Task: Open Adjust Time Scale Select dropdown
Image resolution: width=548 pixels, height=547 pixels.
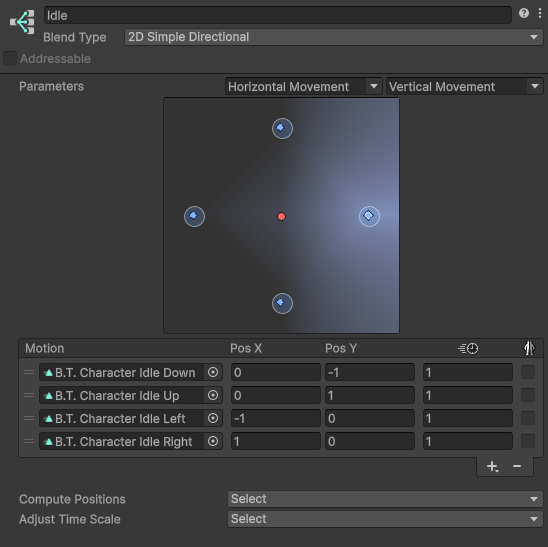Action: (x=385, y=519)
